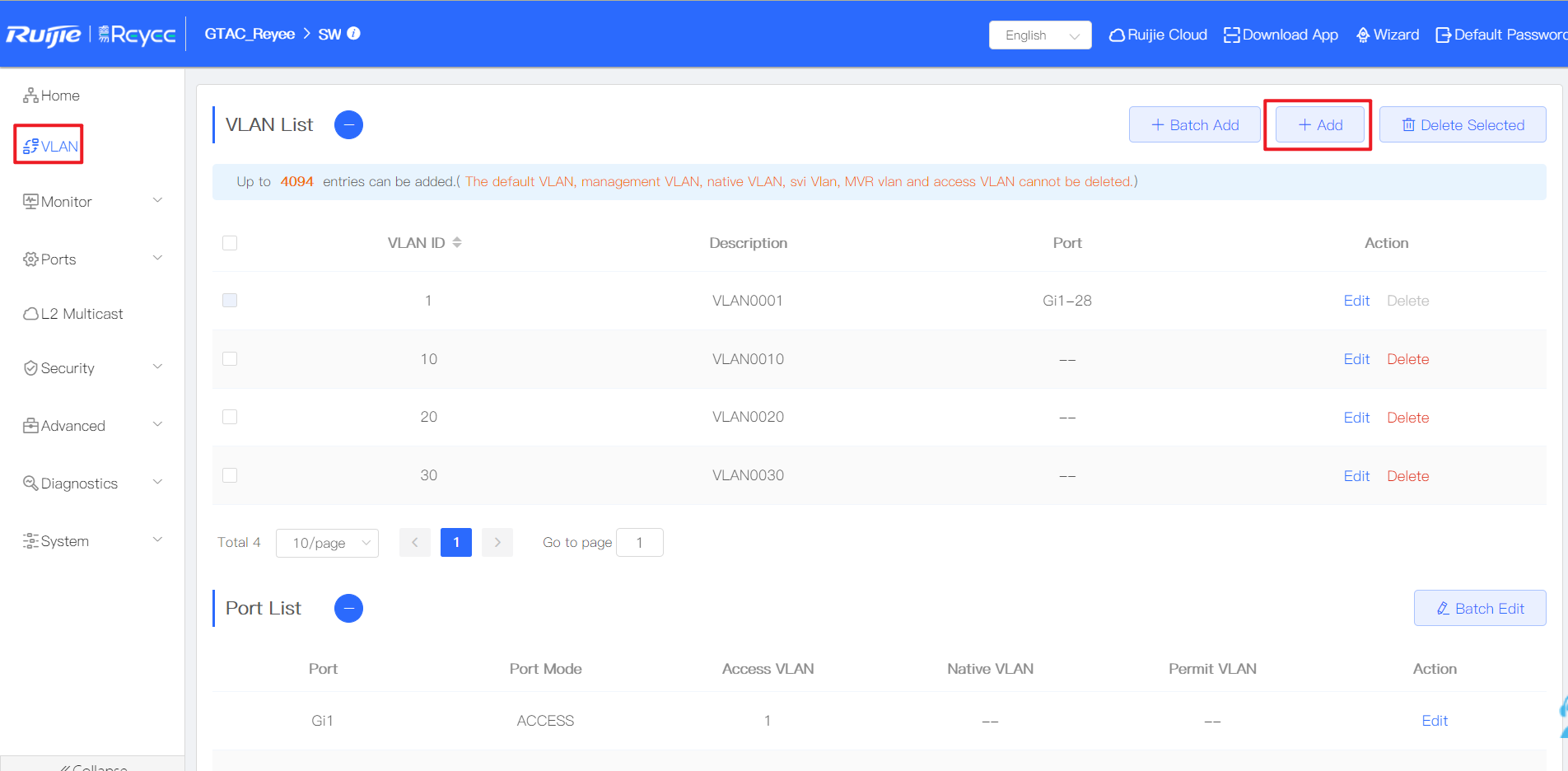Click the Batch Add button
Screen dimensions: 1568x771
click(1194, 125)
